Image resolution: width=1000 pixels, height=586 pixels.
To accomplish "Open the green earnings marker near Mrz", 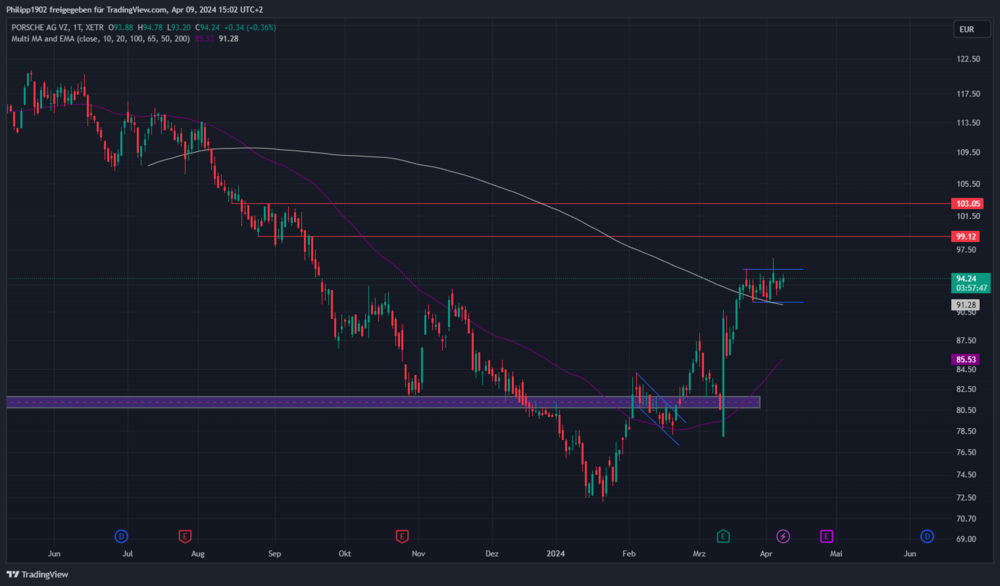I will point(723,536).
